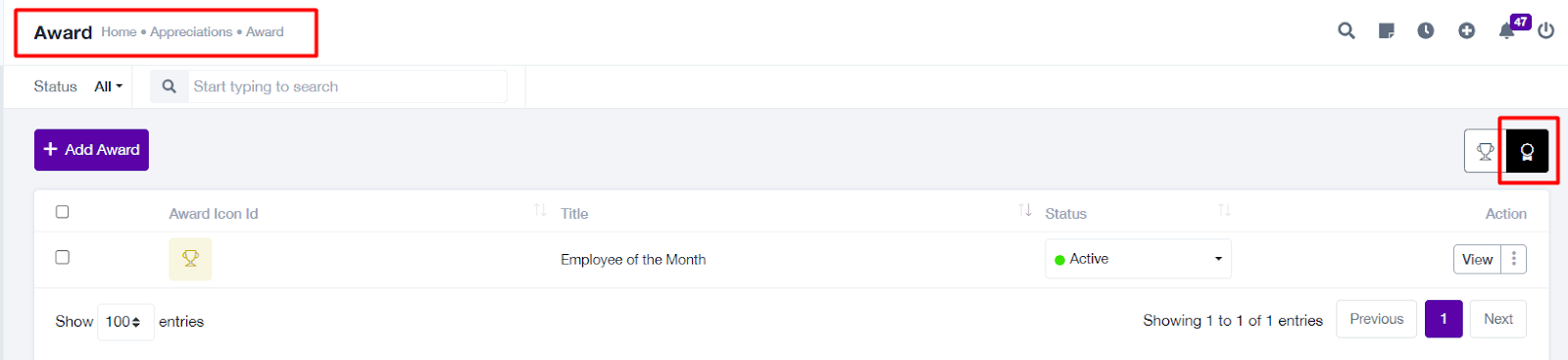Click the power logout icon
The image size is (1568, 360).
(x=1546, y=31)
